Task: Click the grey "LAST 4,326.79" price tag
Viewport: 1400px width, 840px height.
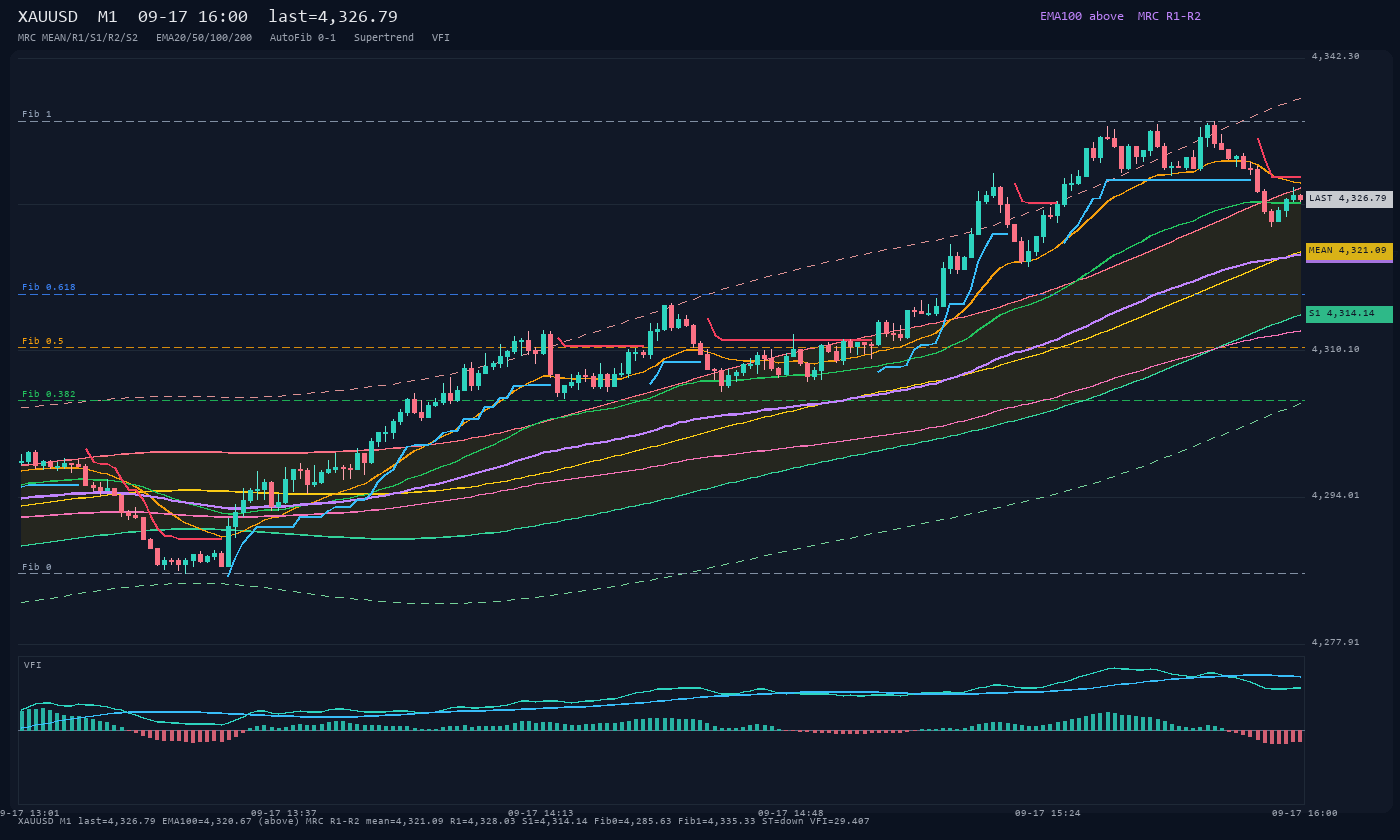Action: coord(1349,198)
